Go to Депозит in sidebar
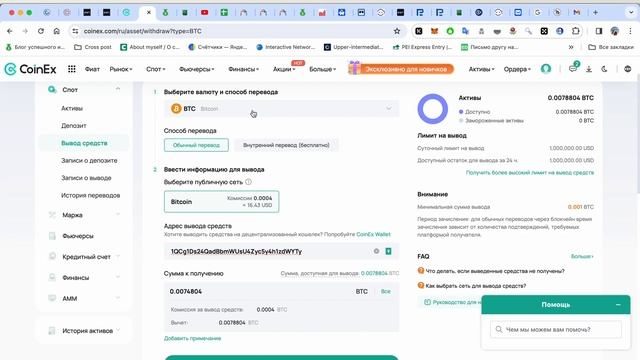This screenshot has height=360, width=640. tap(74, 126)
